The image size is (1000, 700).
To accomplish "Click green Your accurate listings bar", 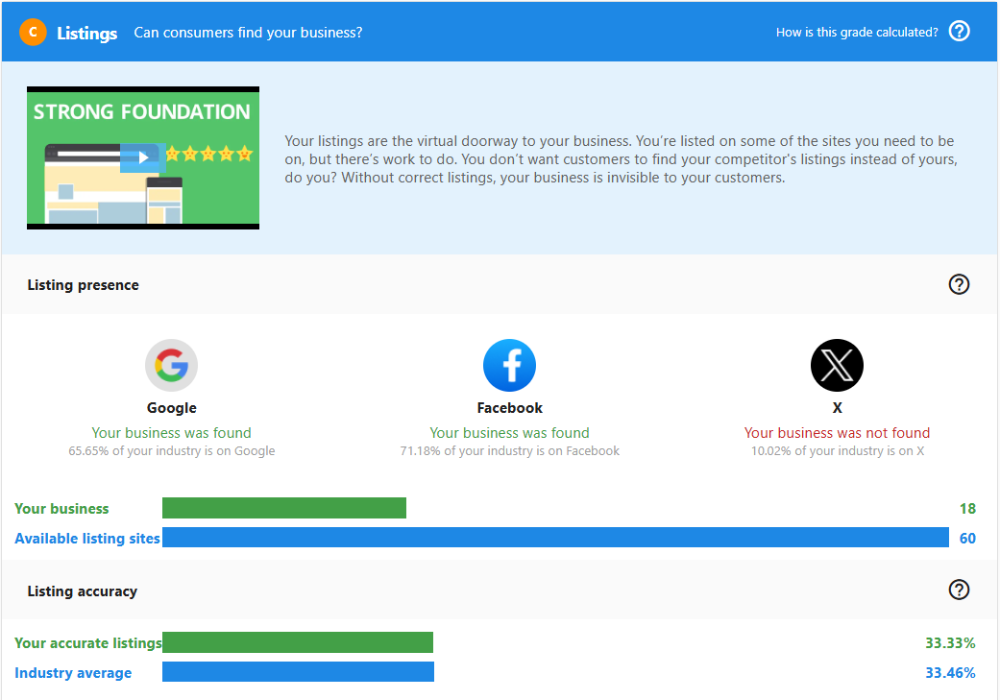I will click(x=297, y=642).
